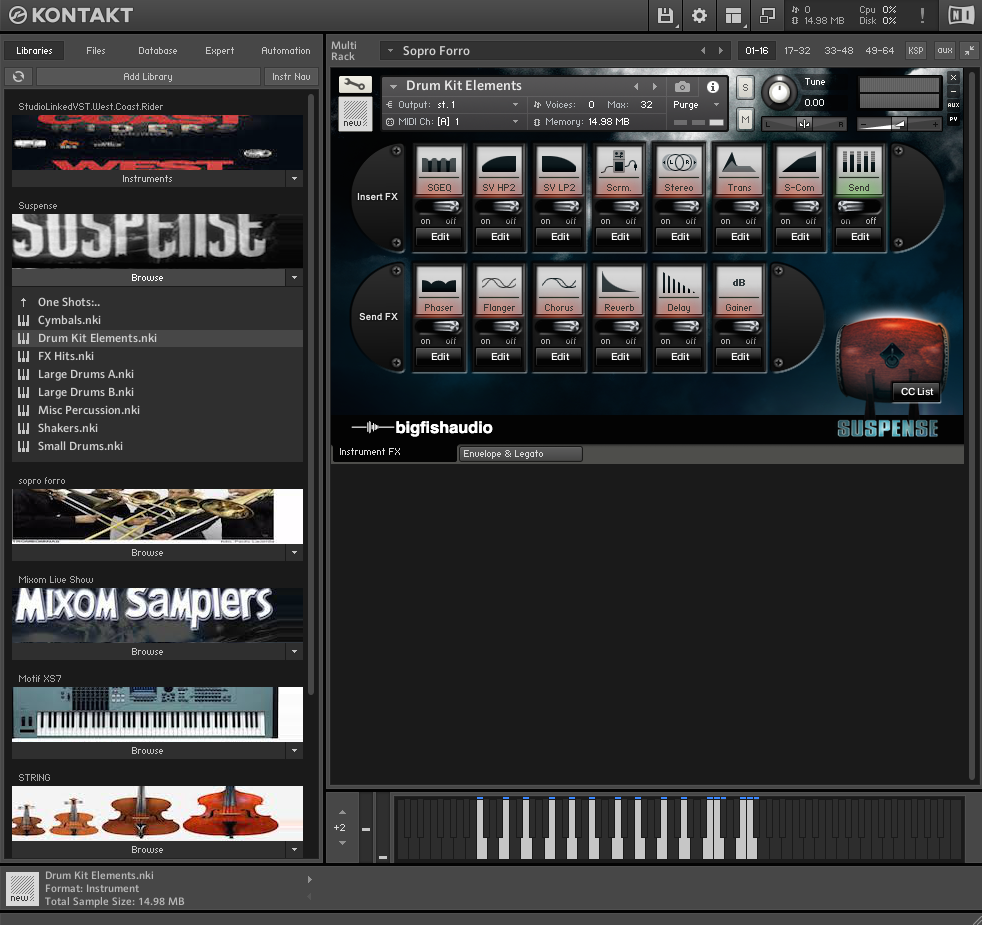Show rack page 17-32
The height and width of the screenshot is (925, 982).
(797, 51)
